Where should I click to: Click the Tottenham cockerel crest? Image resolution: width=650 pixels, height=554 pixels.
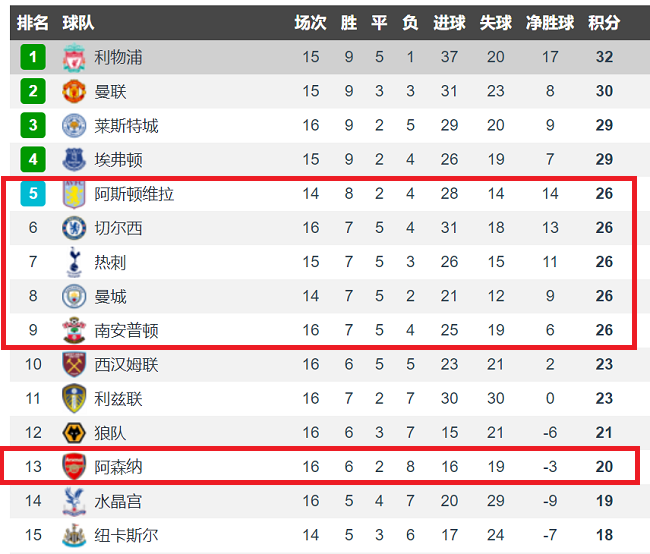(x=74, y=262)
